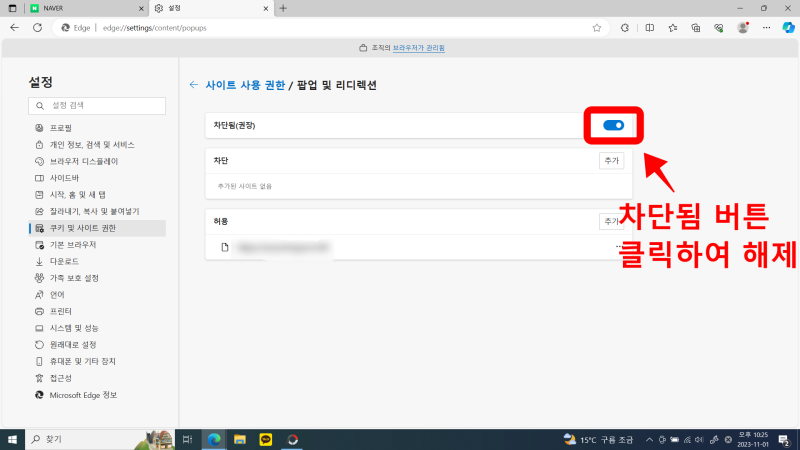Open 원래대로 설정 section
Screen dimensions: 800x450
pos(97,345)
